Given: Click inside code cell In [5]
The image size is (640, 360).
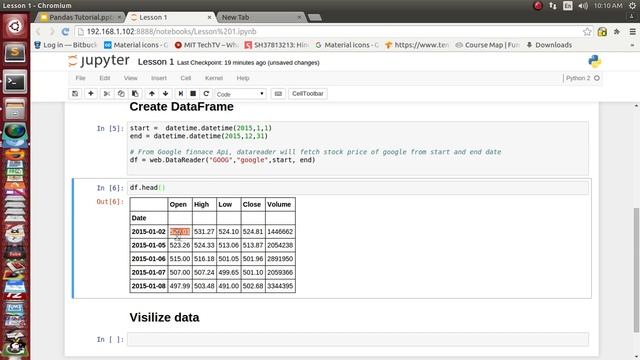Looking at the screenshot, I should (x=358, y=148).
